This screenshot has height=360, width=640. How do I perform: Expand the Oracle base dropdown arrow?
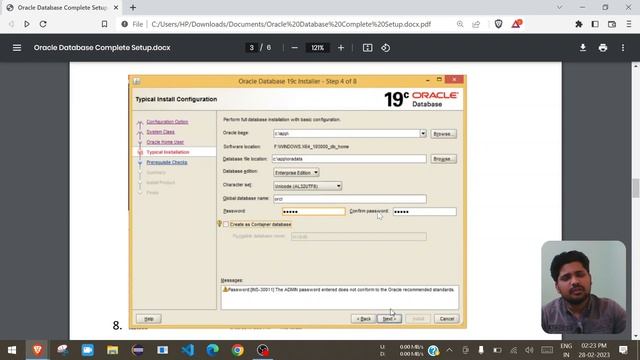422,133
